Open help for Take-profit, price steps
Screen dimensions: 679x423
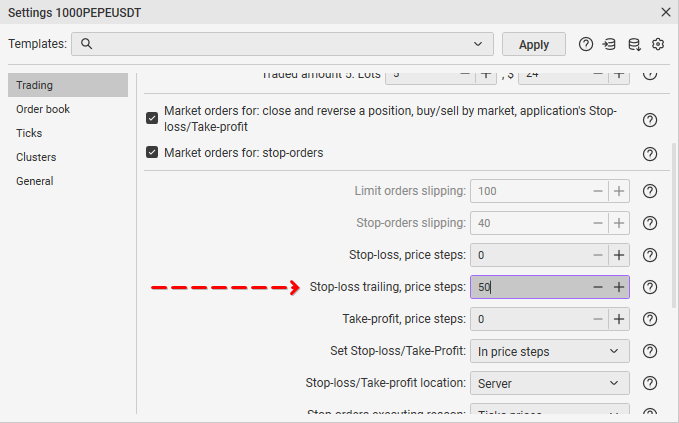[x=650, y=319]
